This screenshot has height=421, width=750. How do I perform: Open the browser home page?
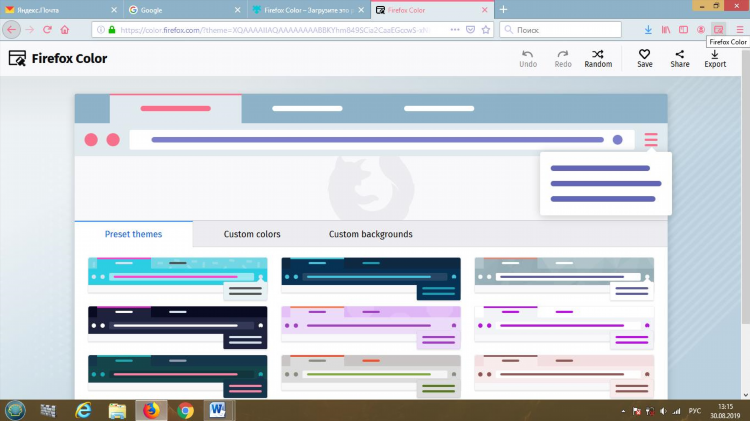[x=65, y=30]
